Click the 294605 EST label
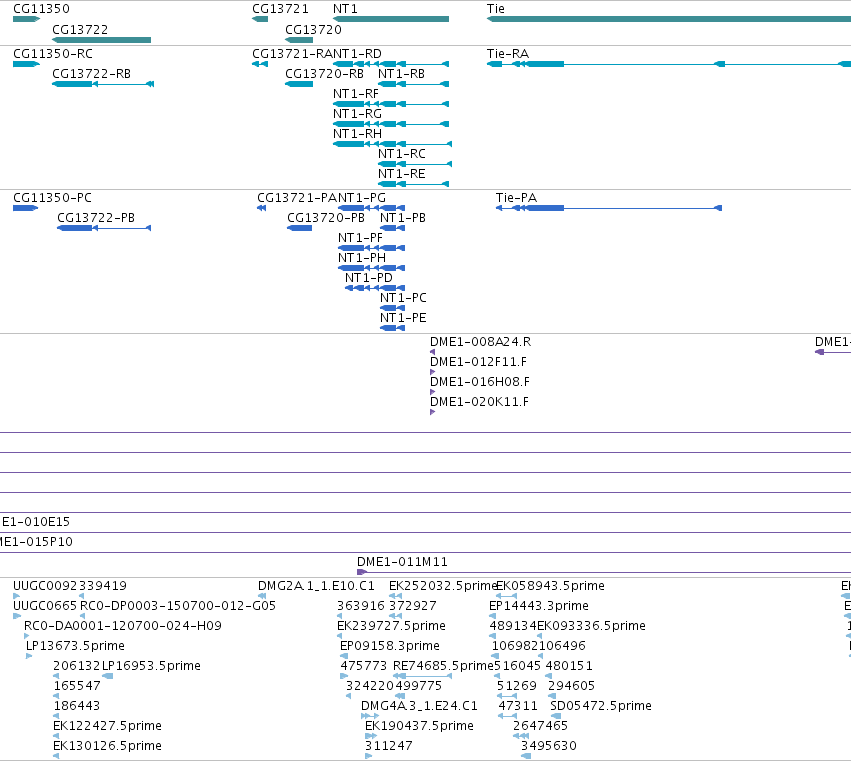The width and height of the screenshot is (851, 761). coord(571,686)
